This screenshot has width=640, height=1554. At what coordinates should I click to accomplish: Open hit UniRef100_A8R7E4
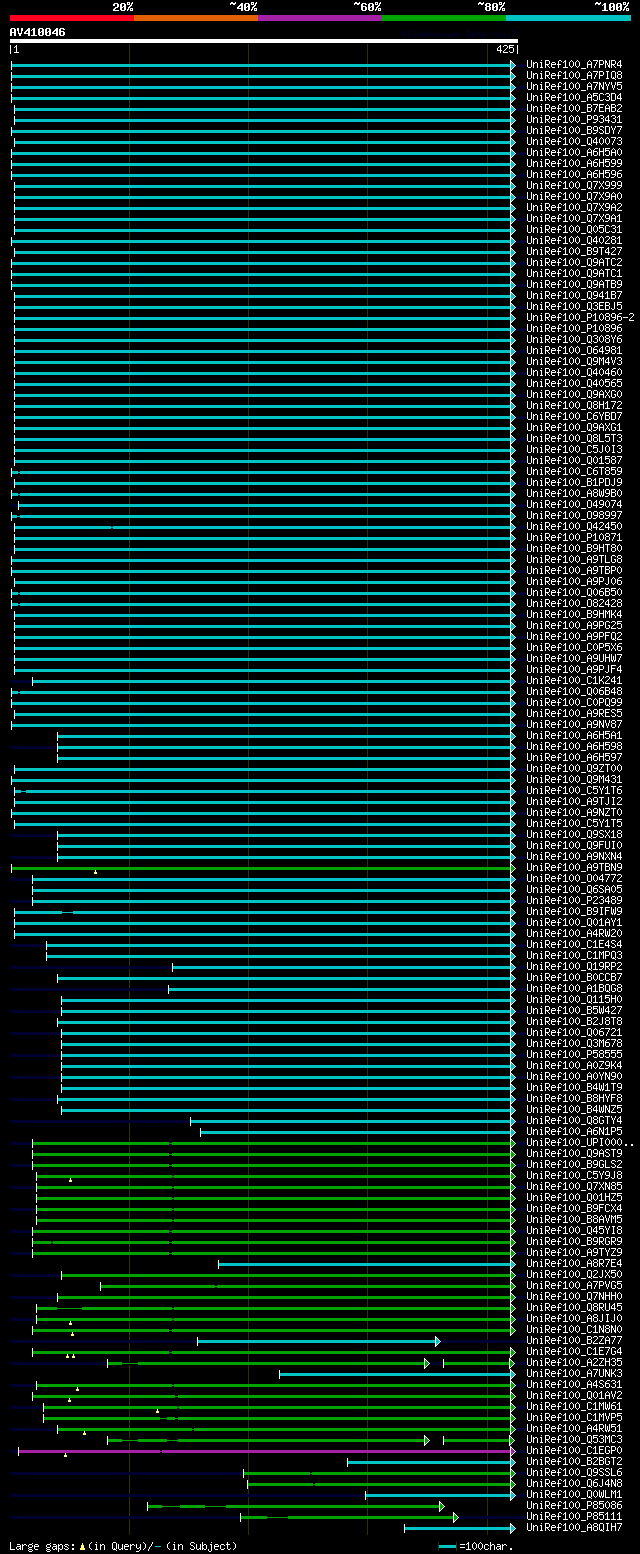[574, 1264]
